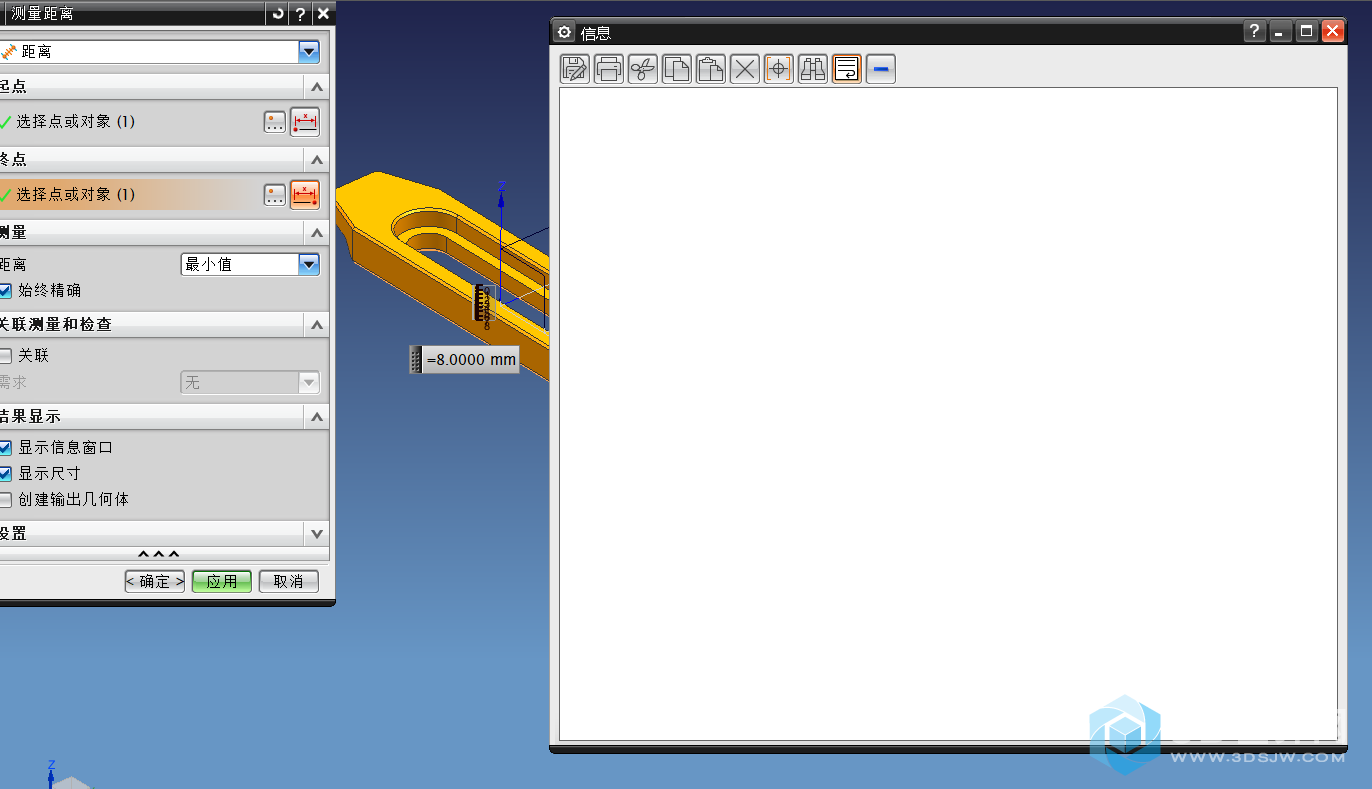
Task: Click the Cut scissors icon in Information window
Action: coord(643,69)
